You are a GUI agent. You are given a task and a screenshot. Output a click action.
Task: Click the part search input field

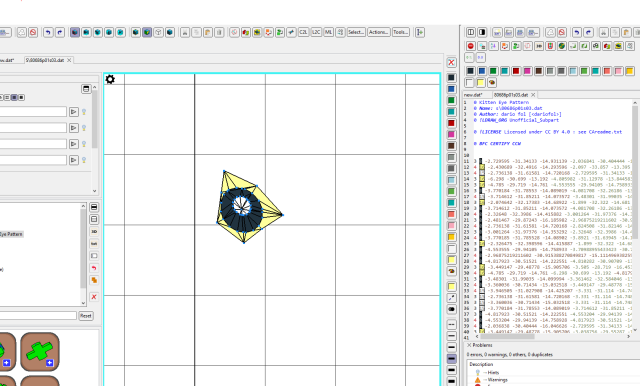pos(38,316)
